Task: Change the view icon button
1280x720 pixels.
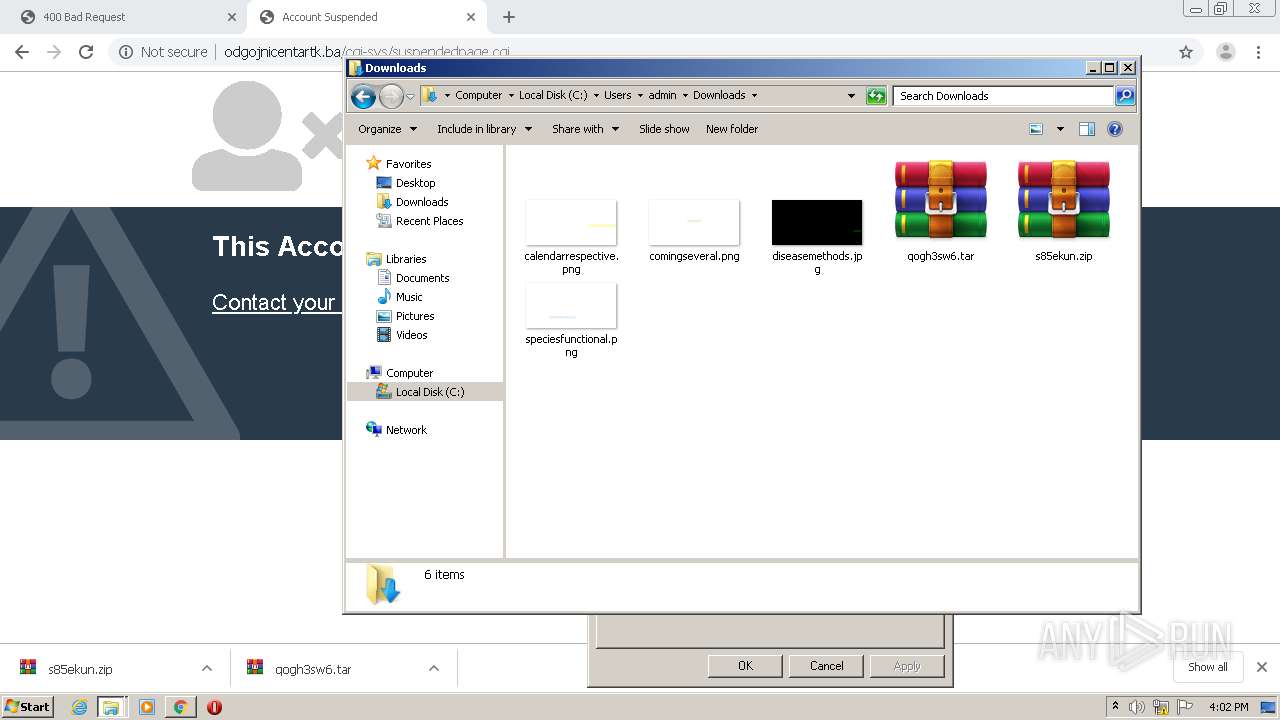Action: pos(1036,129)
